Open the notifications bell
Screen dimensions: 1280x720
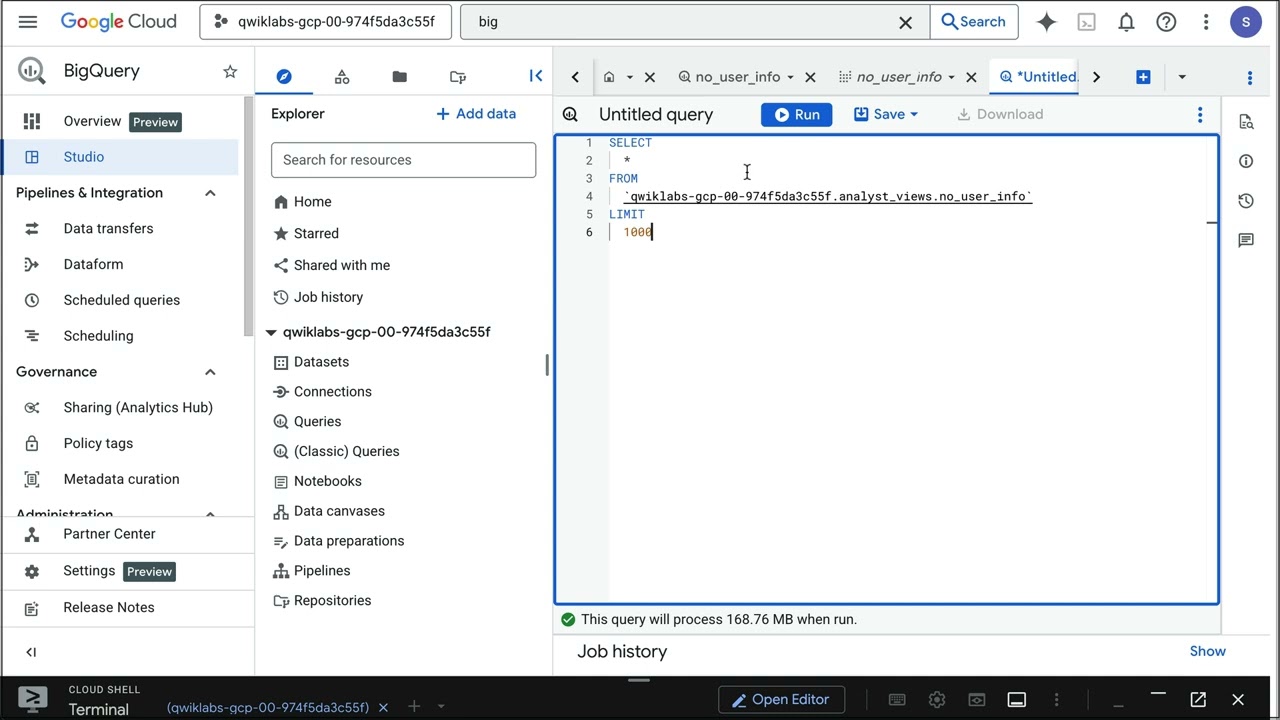[1126, 21]
